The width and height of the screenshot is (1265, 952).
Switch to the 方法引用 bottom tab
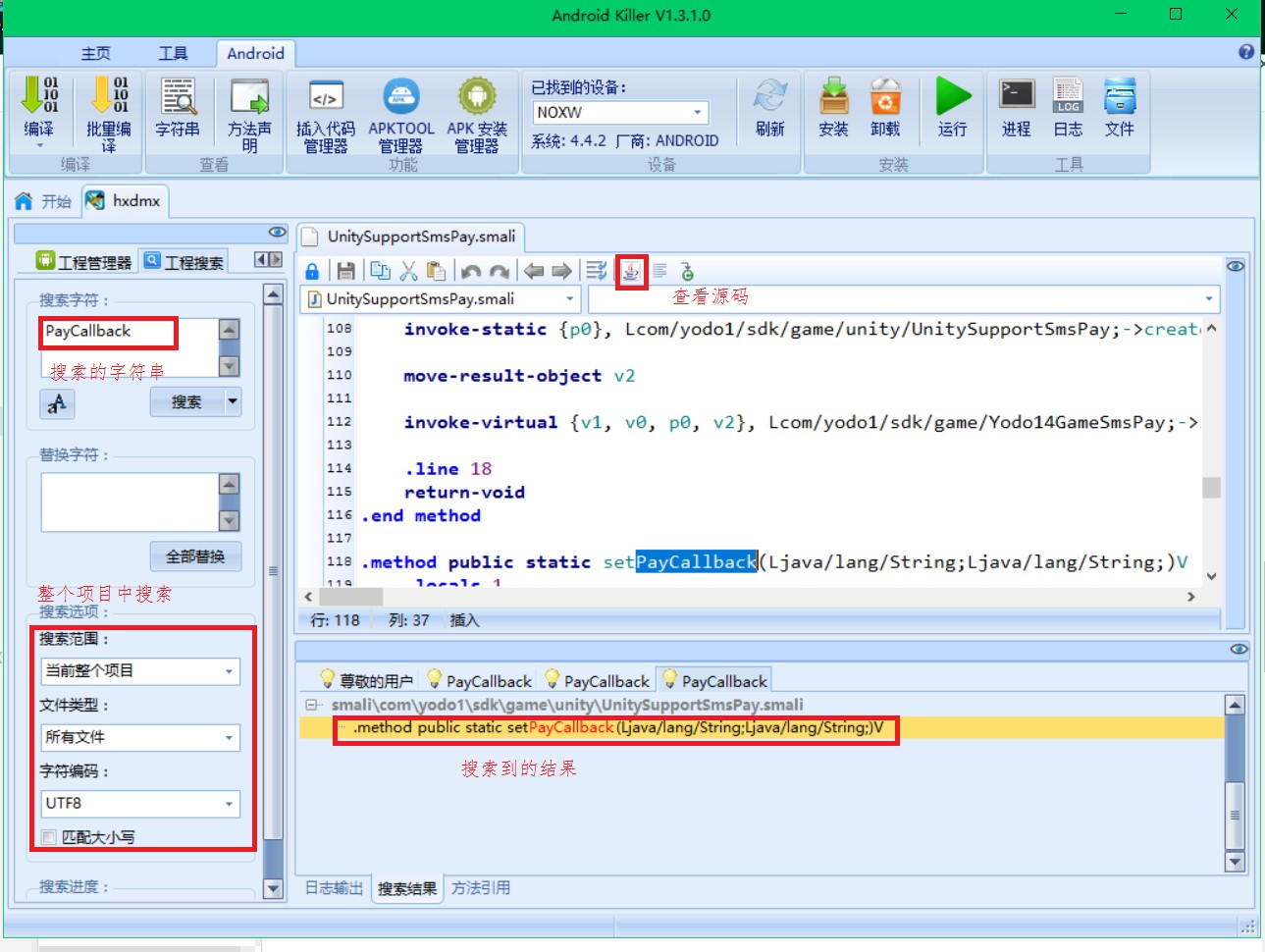click(x=481, y=888)
